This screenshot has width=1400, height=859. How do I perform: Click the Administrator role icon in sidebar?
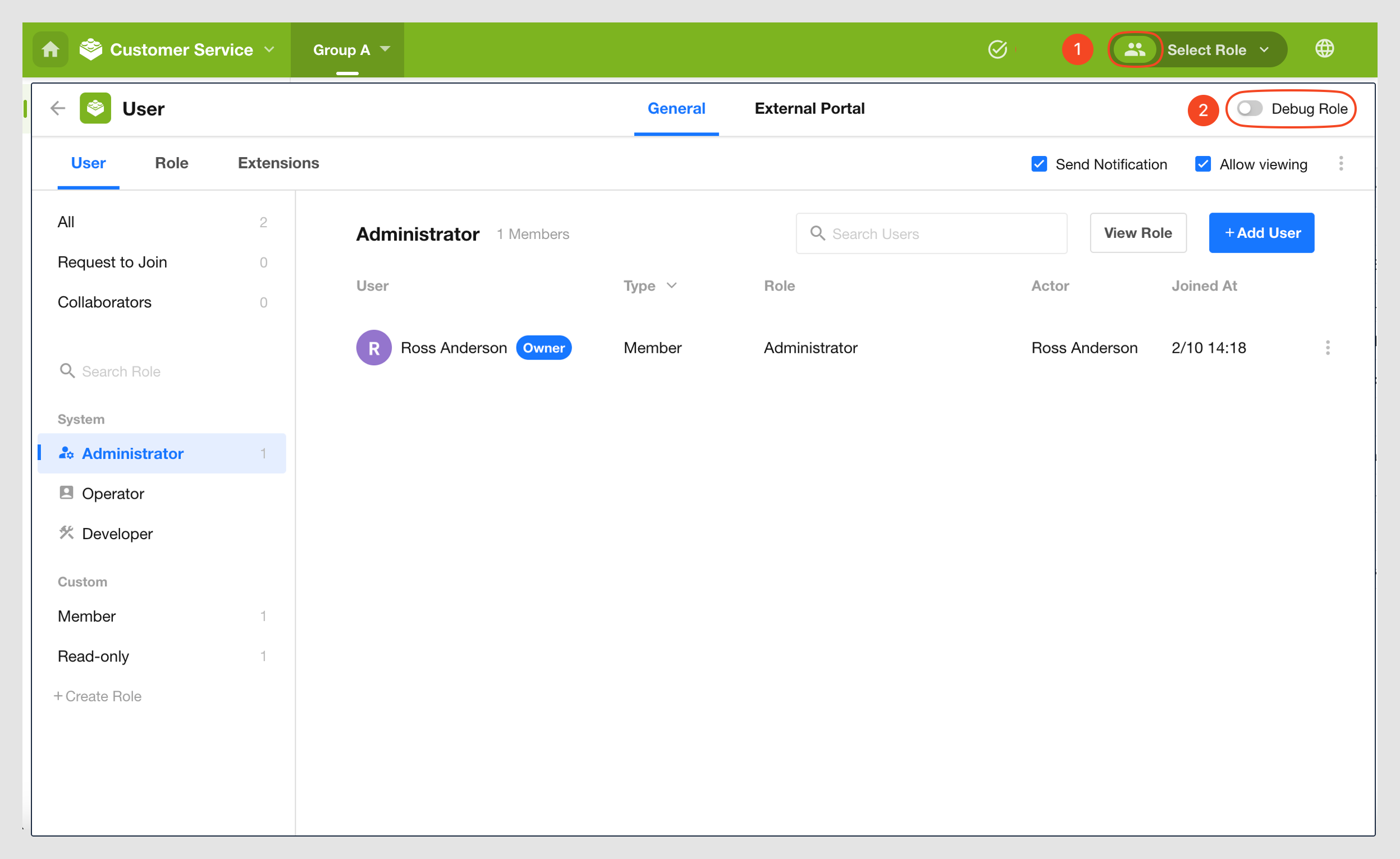point(66,453)
